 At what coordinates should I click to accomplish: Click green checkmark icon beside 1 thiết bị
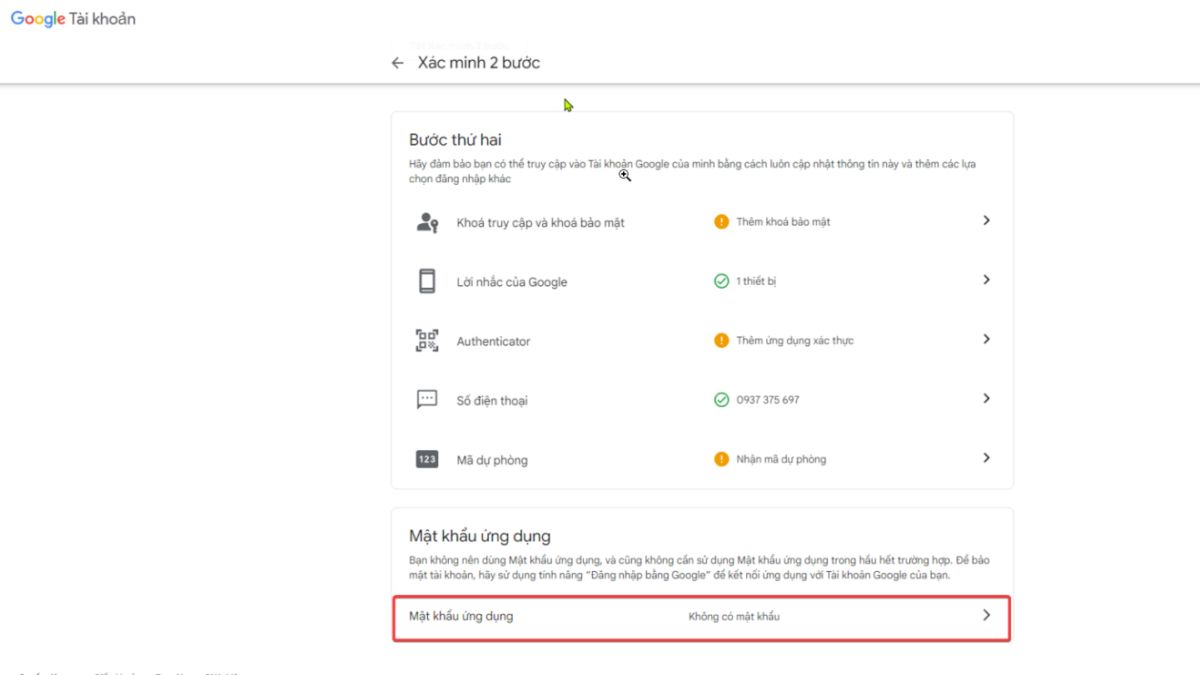coord(721,281)
